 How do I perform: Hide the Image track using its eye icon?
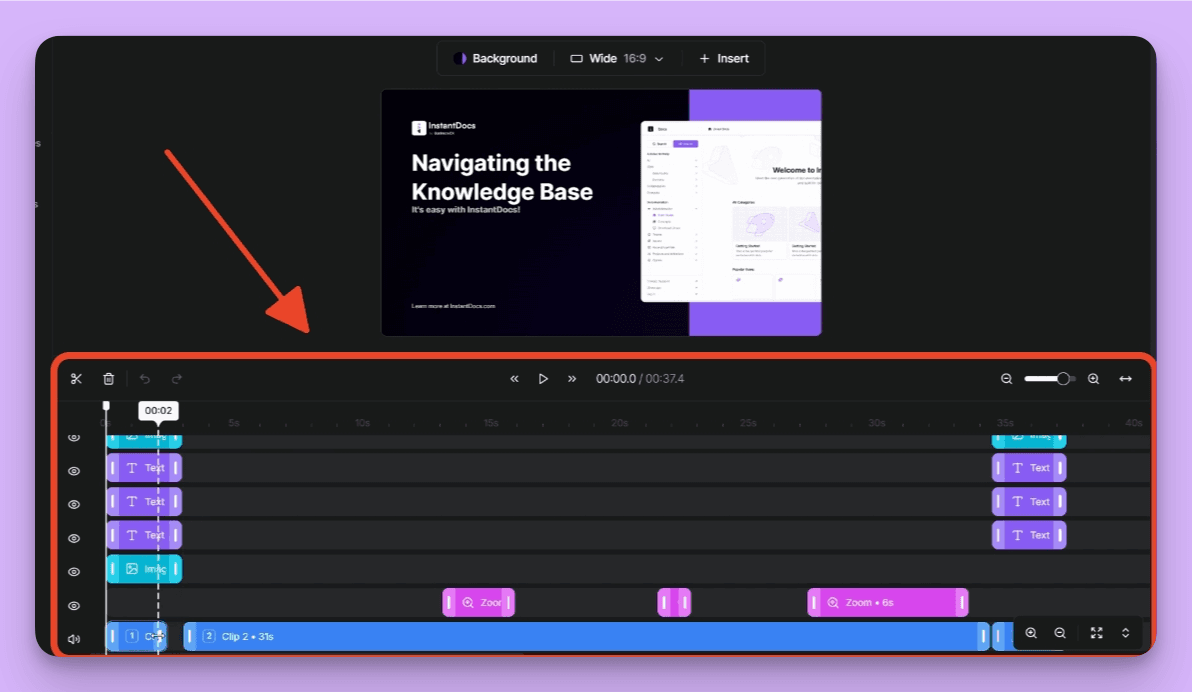click(x=74, y=571)
